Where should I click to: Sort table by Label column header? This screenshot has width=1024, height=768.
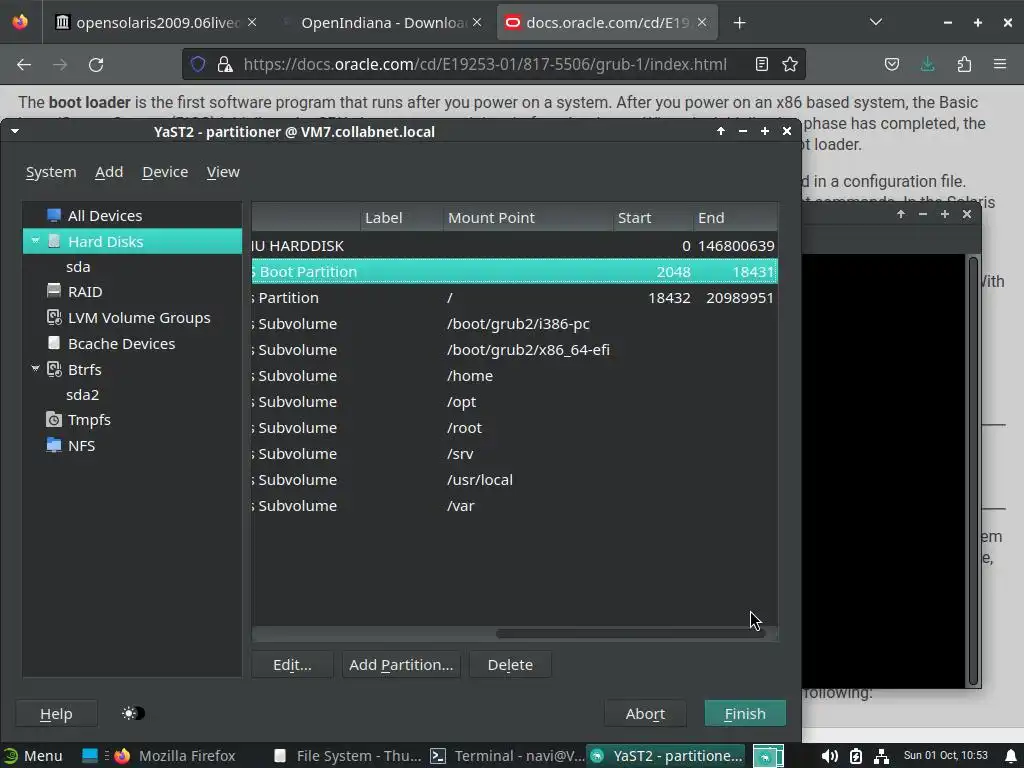(x=402, y=217)
